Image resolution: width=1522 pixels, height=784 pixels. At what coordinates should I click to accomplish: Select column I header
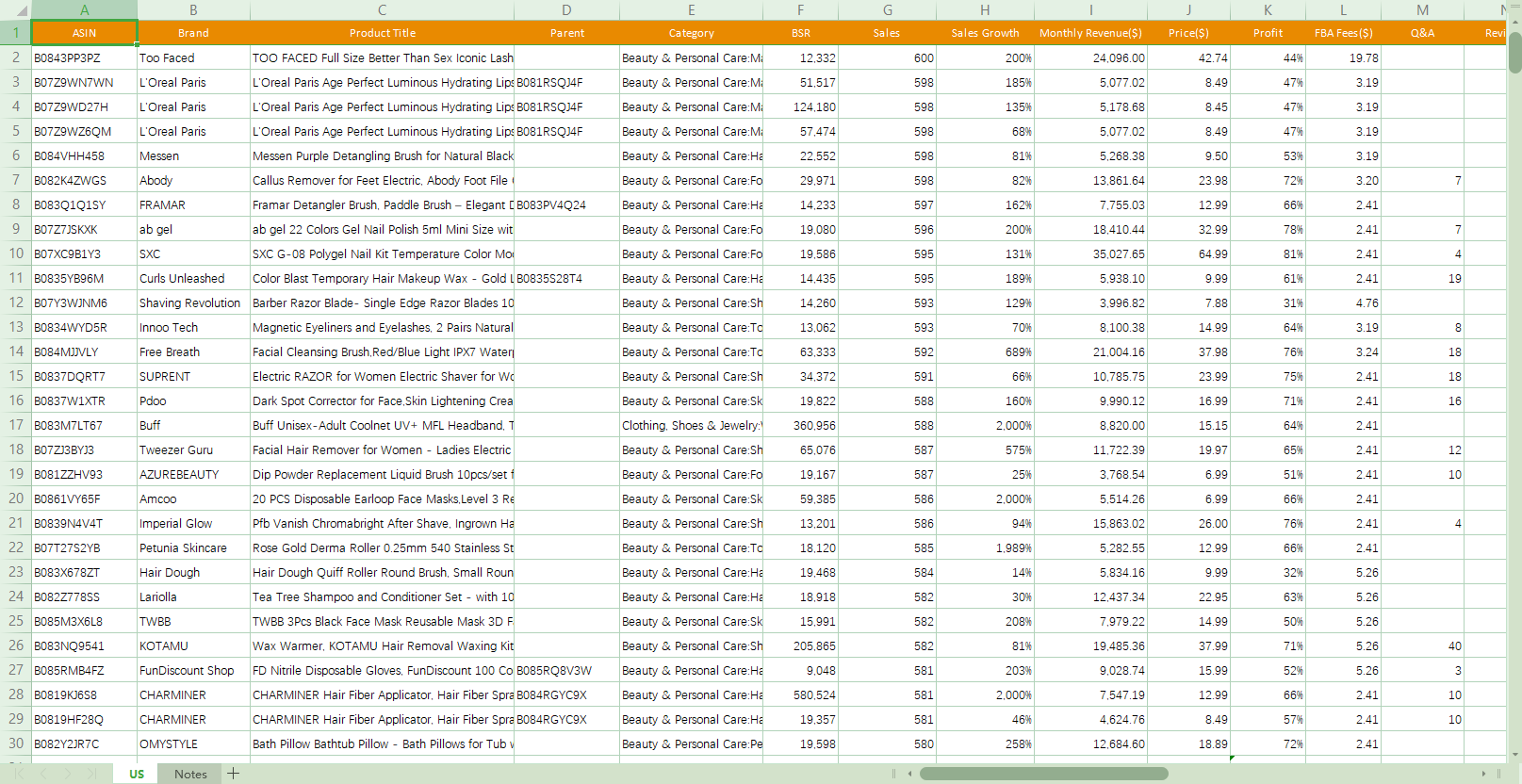(x=1090, y=9)
